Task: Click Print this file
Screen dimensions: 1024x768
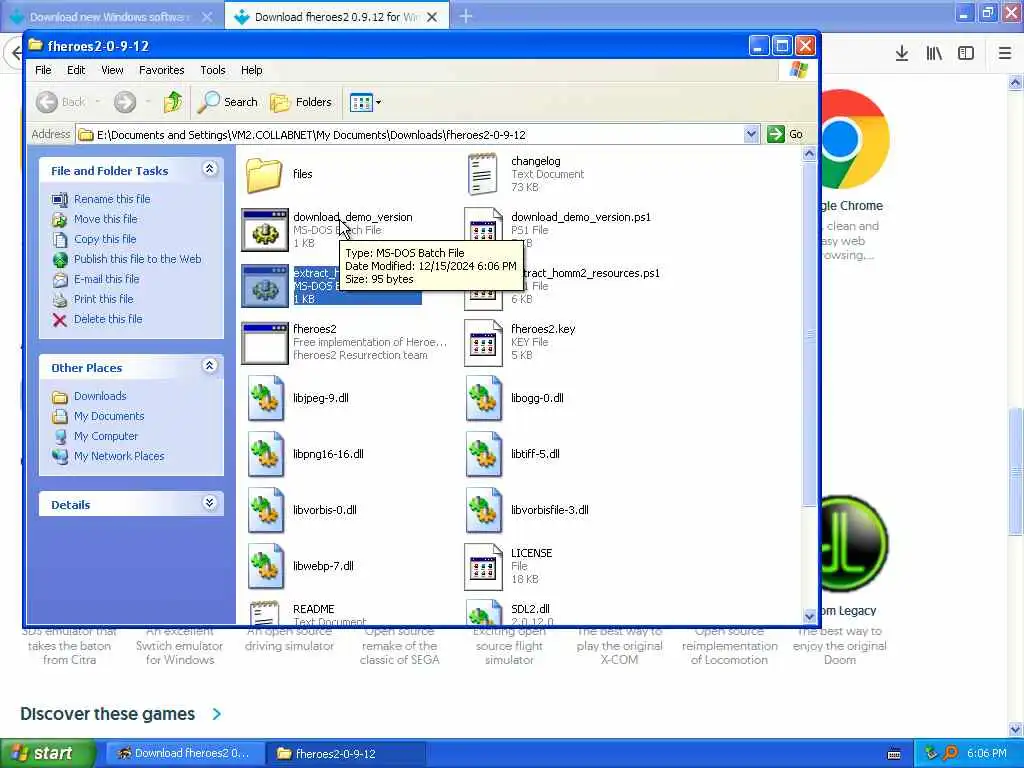Action: point(103,299)
